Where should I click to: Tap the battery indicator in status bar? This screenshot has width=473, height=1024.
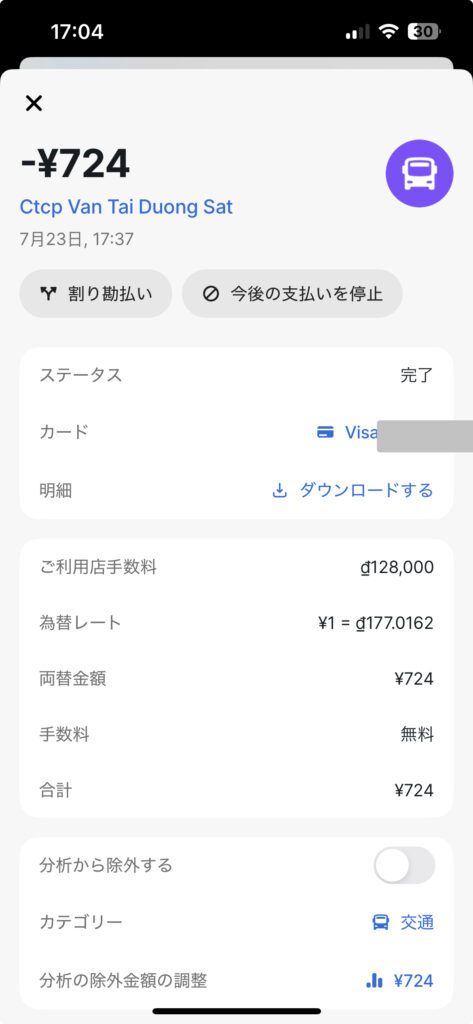coord(425,31)
